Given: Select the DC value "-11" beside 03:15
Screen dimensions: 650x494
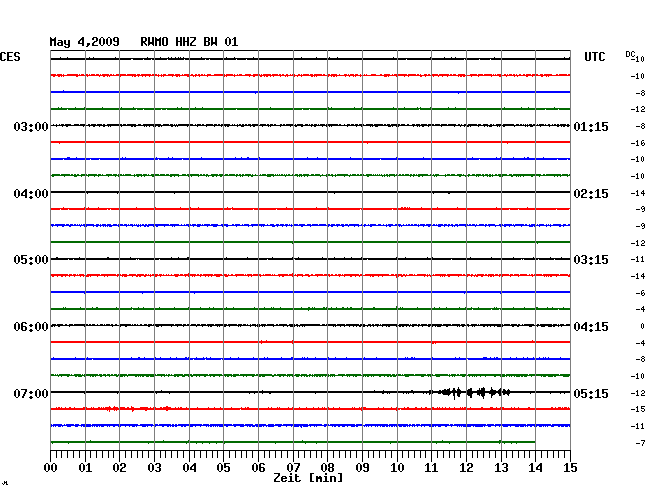Looking at the screenshot, I should pyautogui.click(x=638, y=259).
